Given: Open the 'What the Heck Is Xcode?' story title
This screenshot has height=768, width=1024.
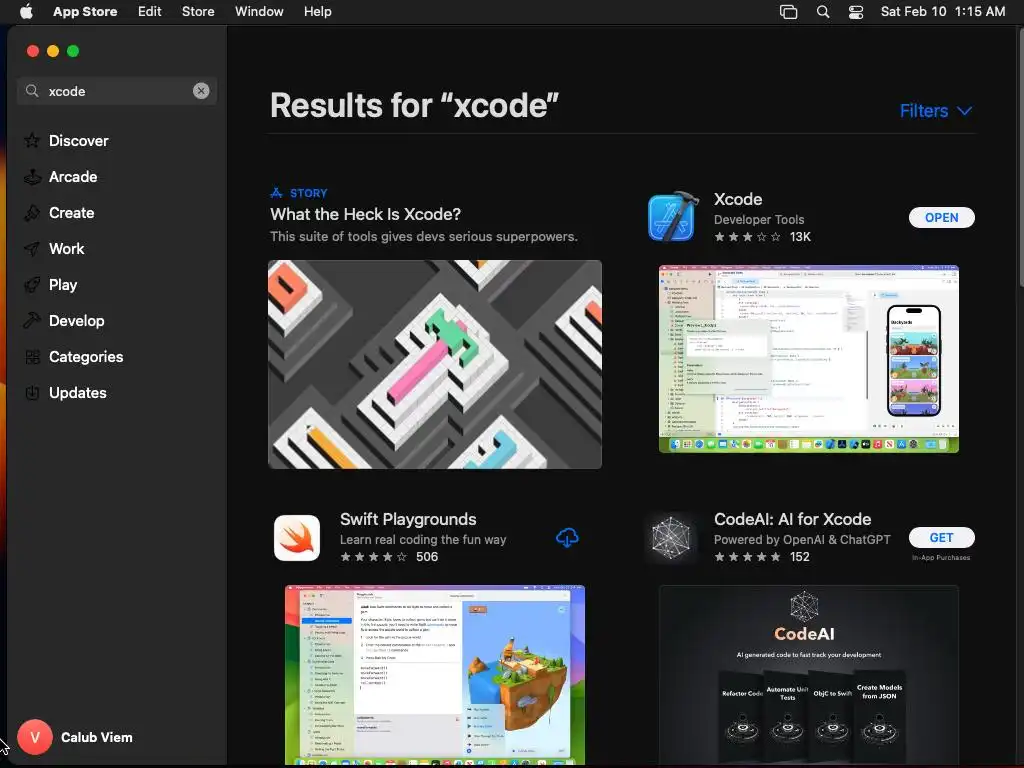Looking at the screenshot, I should 366,214.
